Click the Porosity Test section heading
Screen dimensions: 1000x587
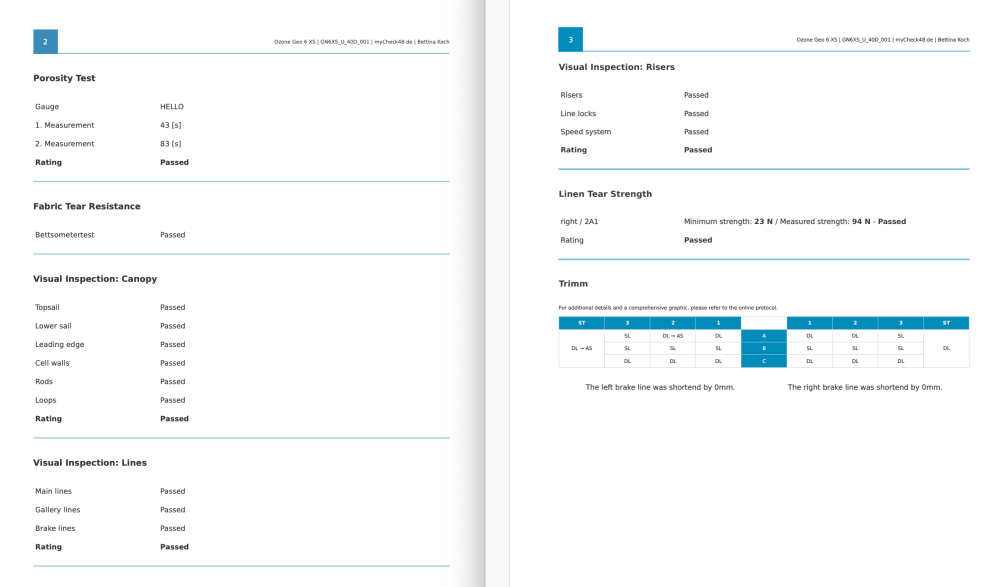point(64,78)
